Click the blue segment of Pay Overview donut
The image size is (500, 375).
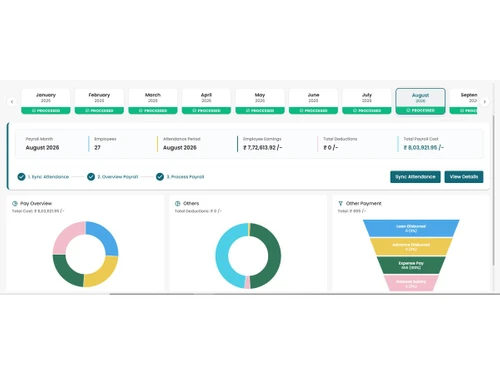104,237
